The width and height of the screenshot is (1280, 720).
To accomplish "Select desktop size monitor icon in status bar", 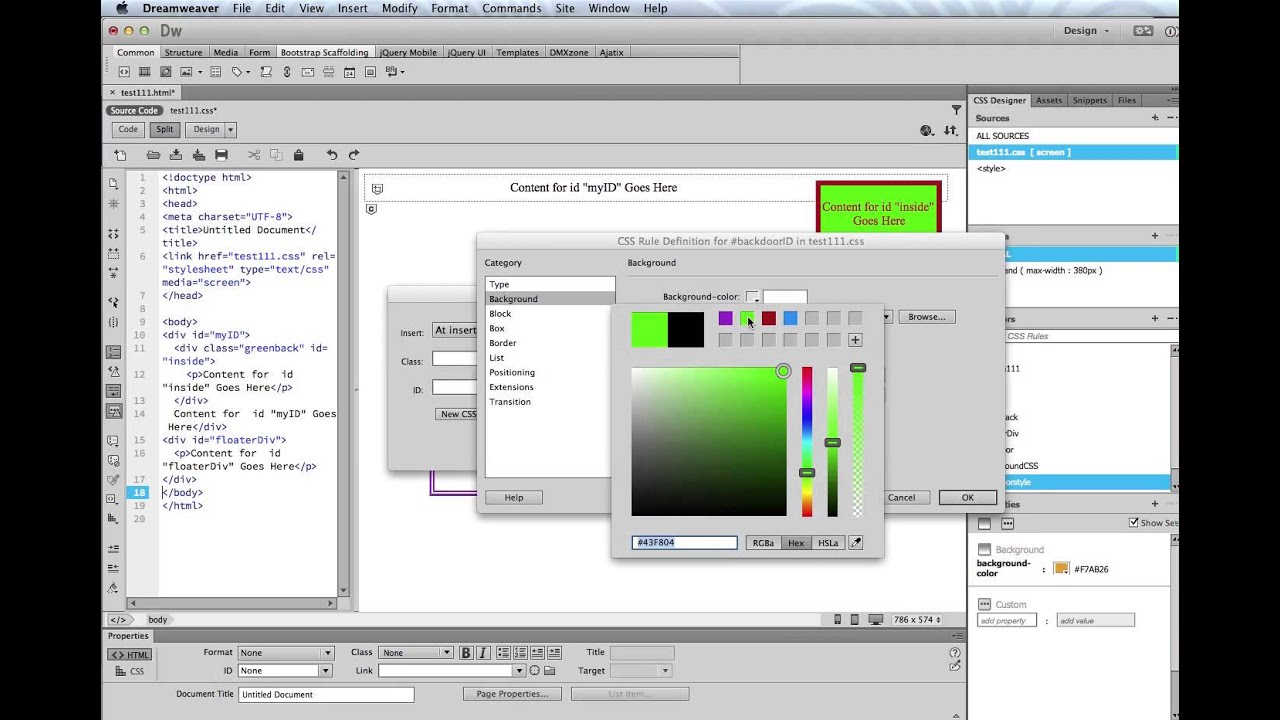I will (x=875, y=620).
